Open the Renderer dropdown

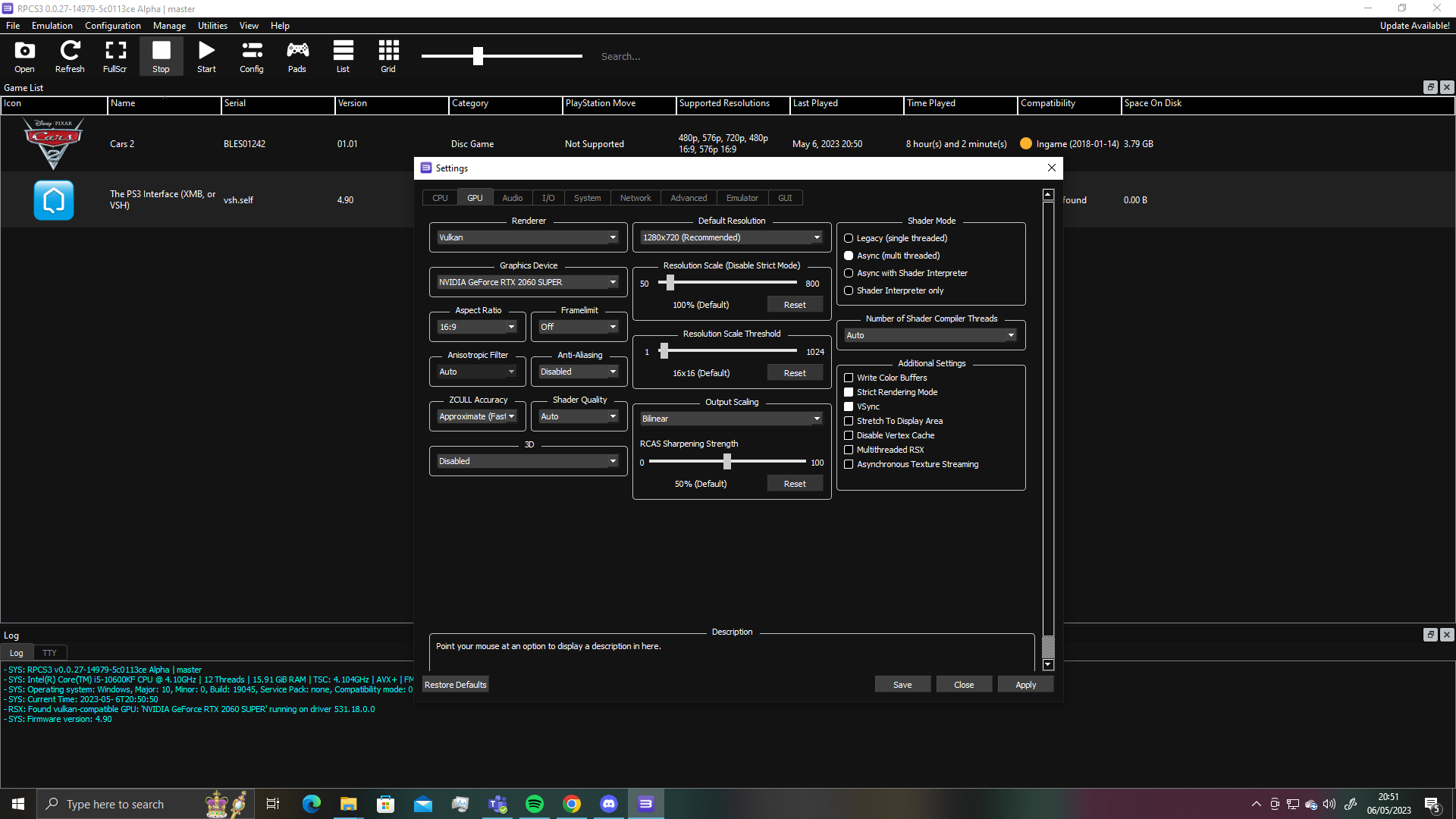tap(527, 237)
